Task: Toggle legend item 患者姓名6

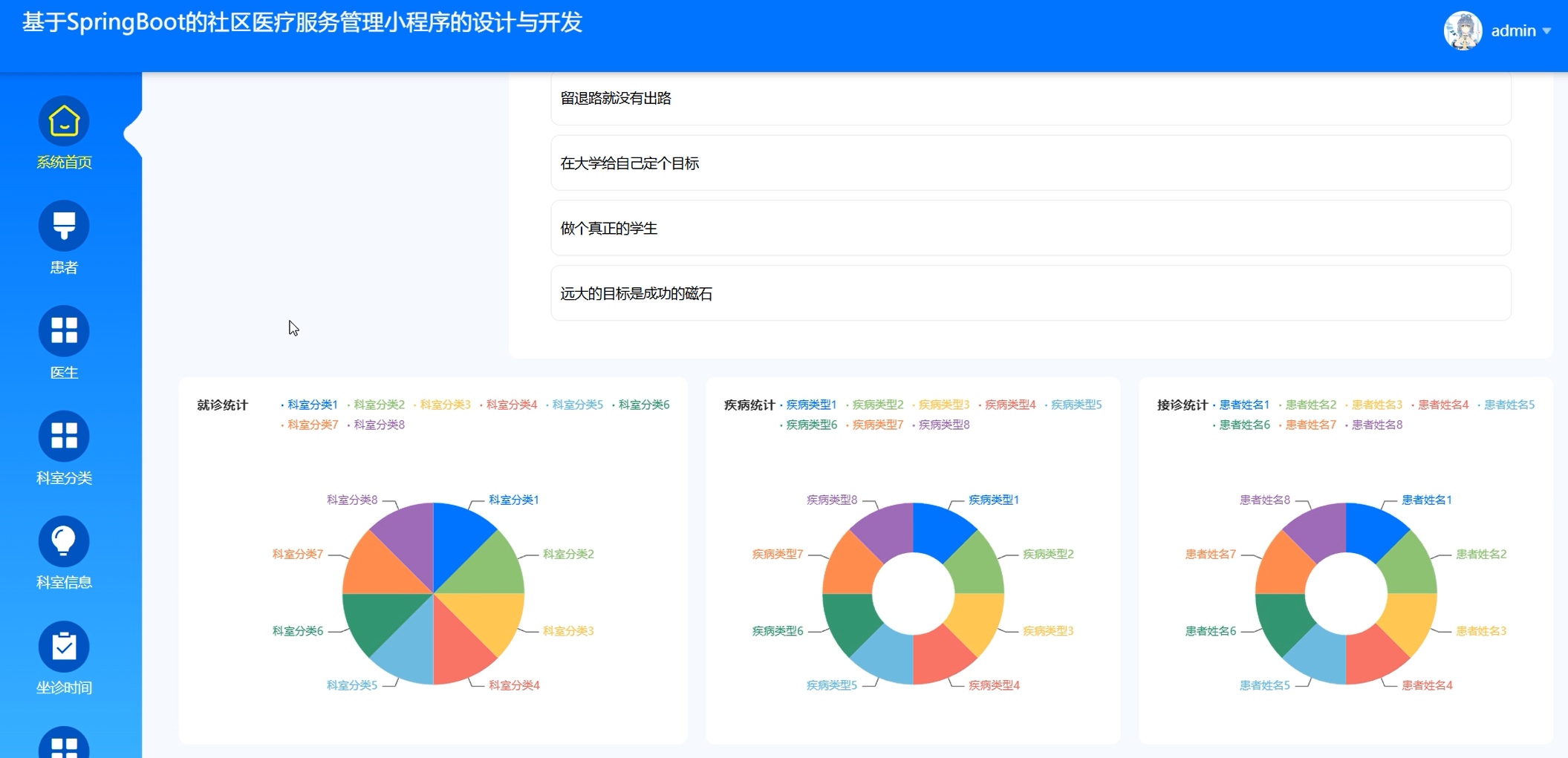Action: [x=1241, y=425]
